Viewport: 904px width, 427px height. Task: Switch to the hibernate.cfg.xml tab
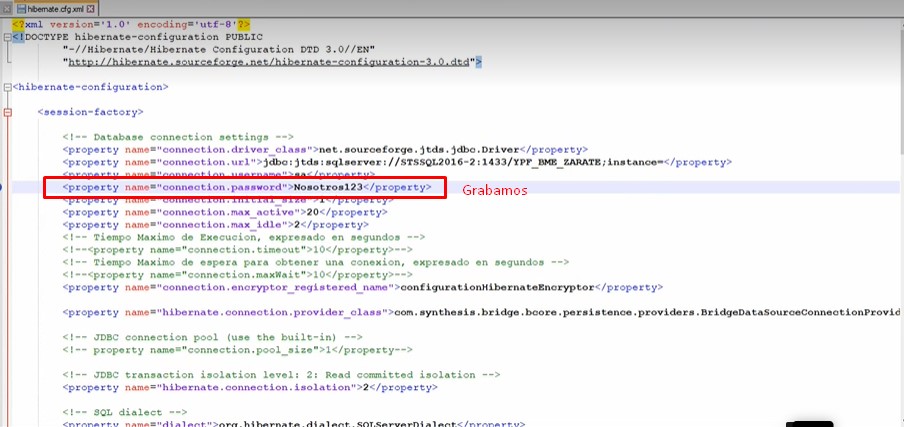tap(56, 8)
